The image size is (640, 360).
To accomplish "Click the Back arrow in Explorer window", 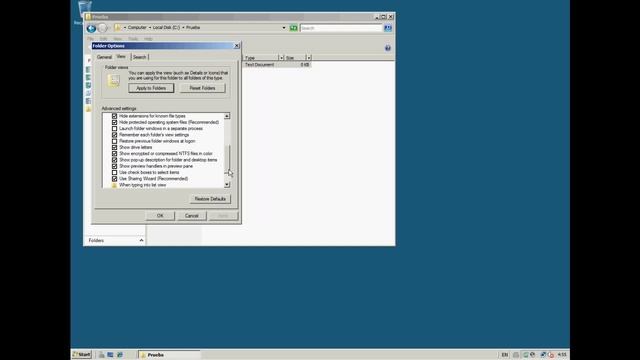I will tap(91, 28).
